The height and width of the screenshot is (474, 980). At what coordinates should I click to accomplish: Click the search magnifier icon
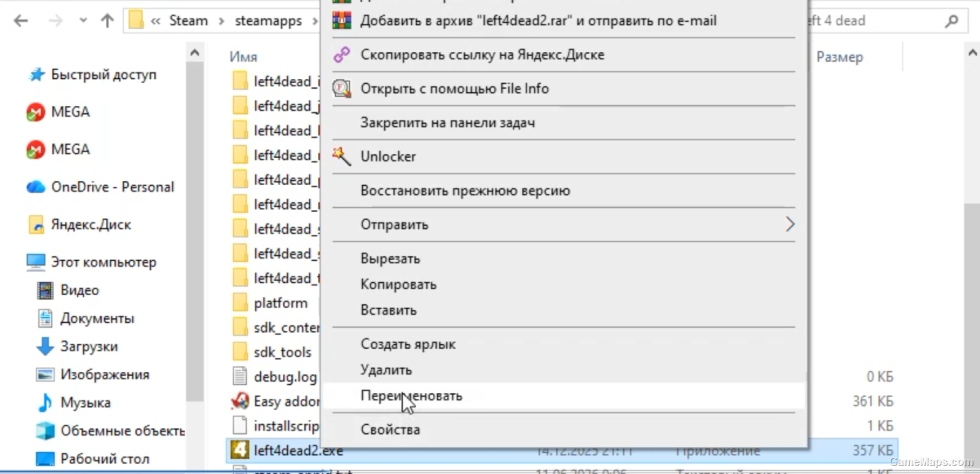[x=951, y=21]
